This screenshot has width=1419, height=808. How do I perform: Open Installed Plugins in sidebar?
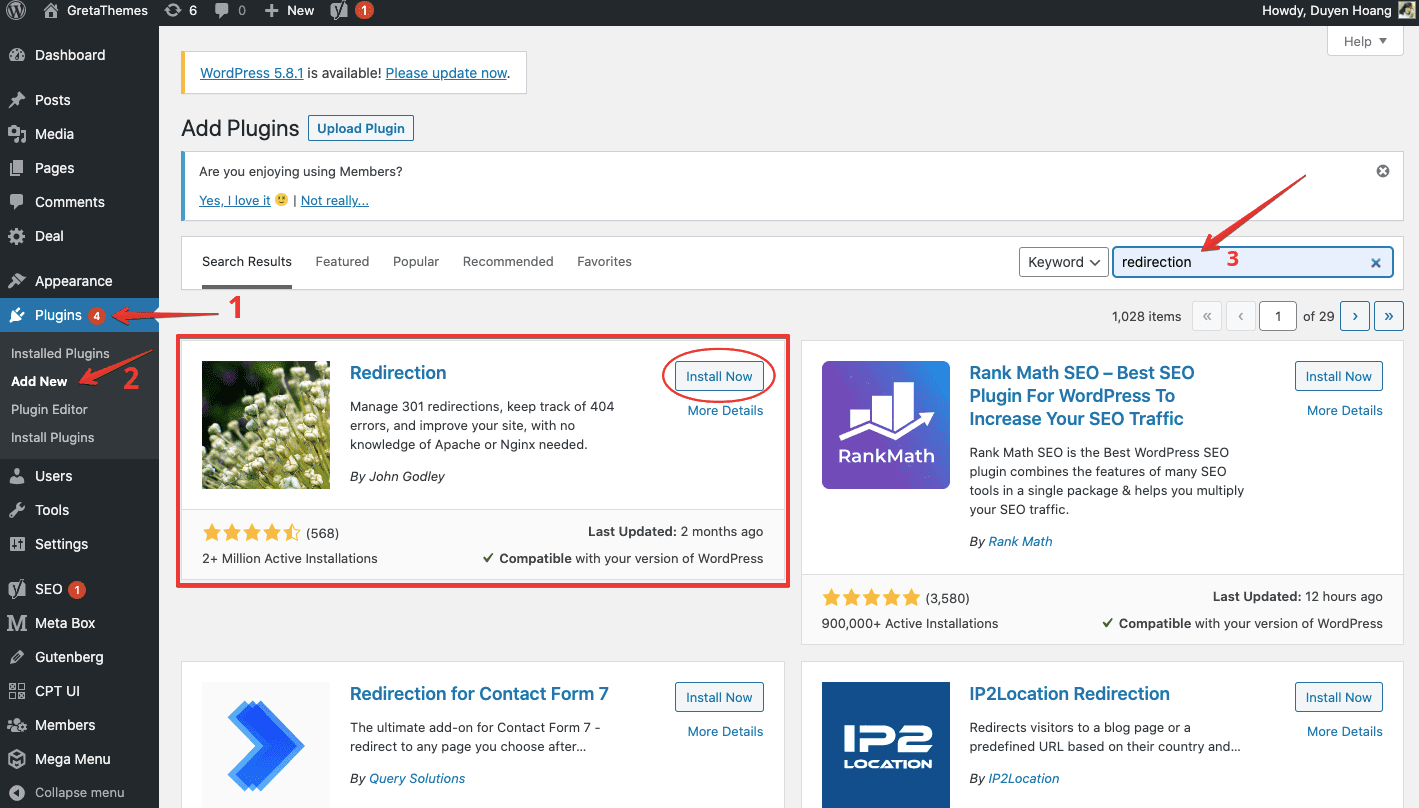(60, 353)
